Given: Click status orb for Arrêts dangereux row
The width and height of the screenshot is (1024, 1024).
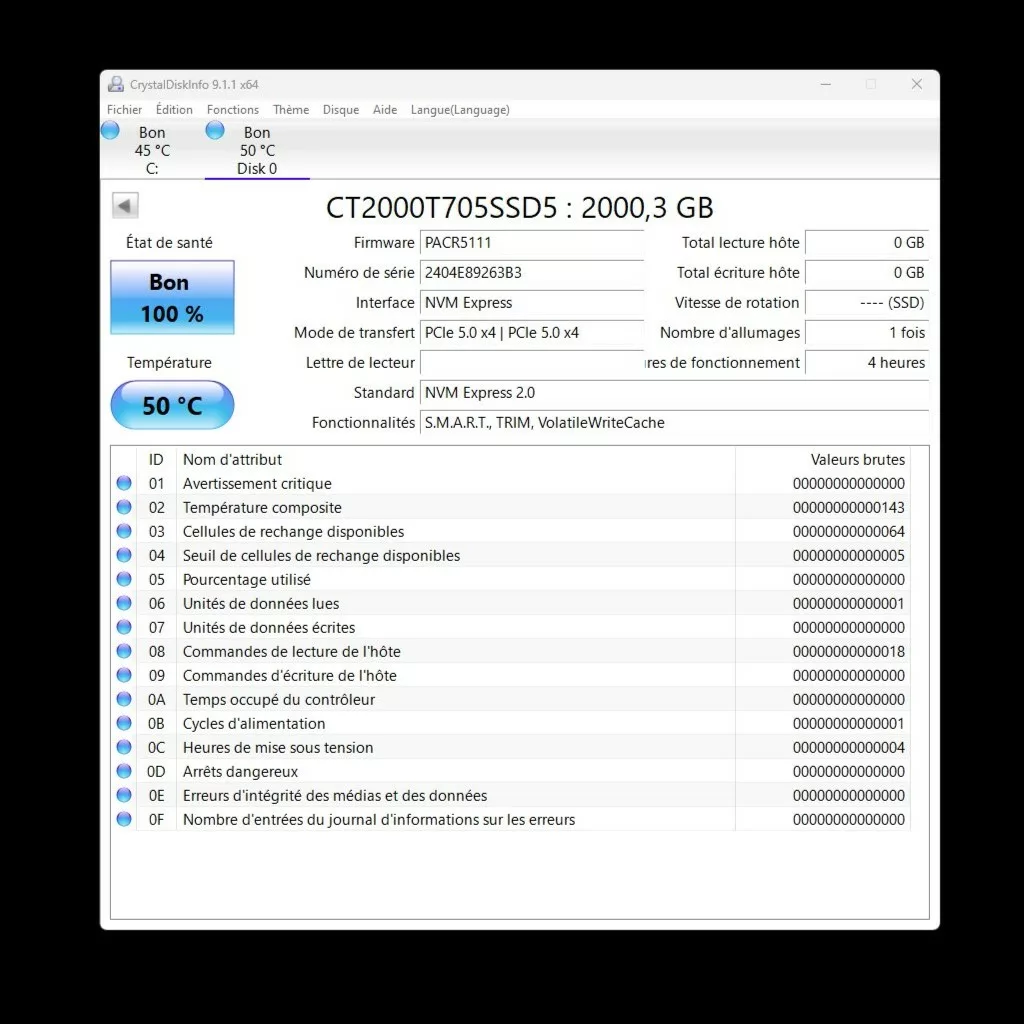Looking at the screenshot, I should click(124, 771).
